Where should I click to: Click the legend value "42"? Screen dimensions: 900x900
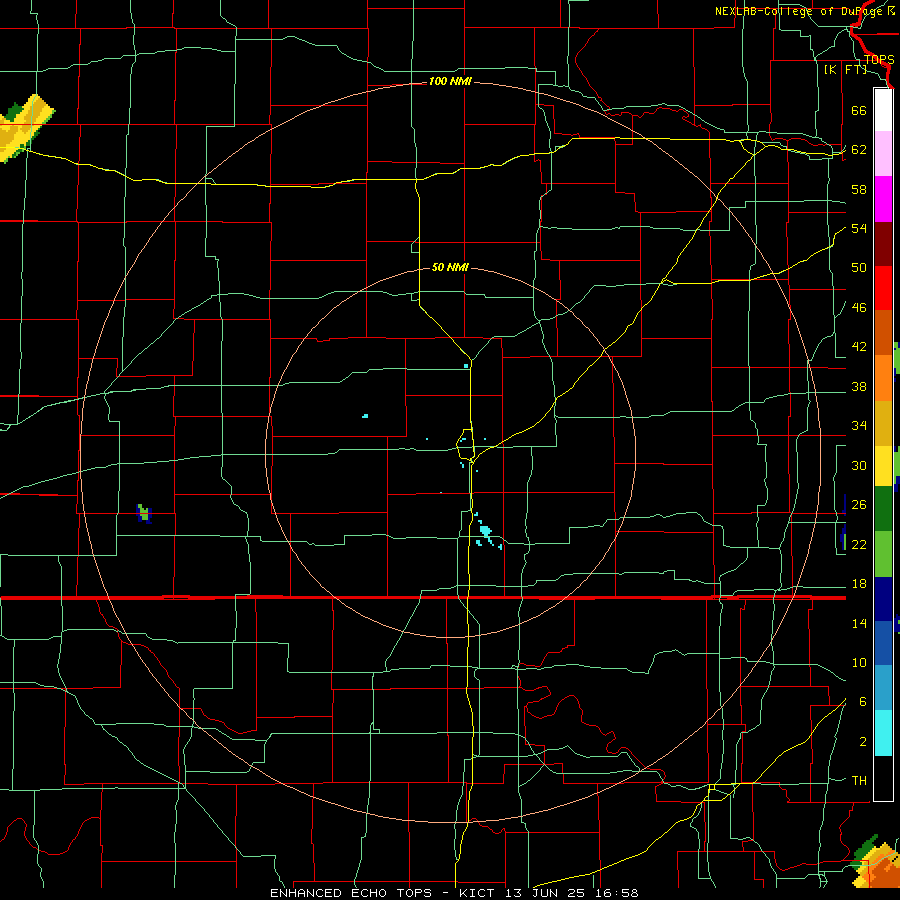(x=859, y=347)
